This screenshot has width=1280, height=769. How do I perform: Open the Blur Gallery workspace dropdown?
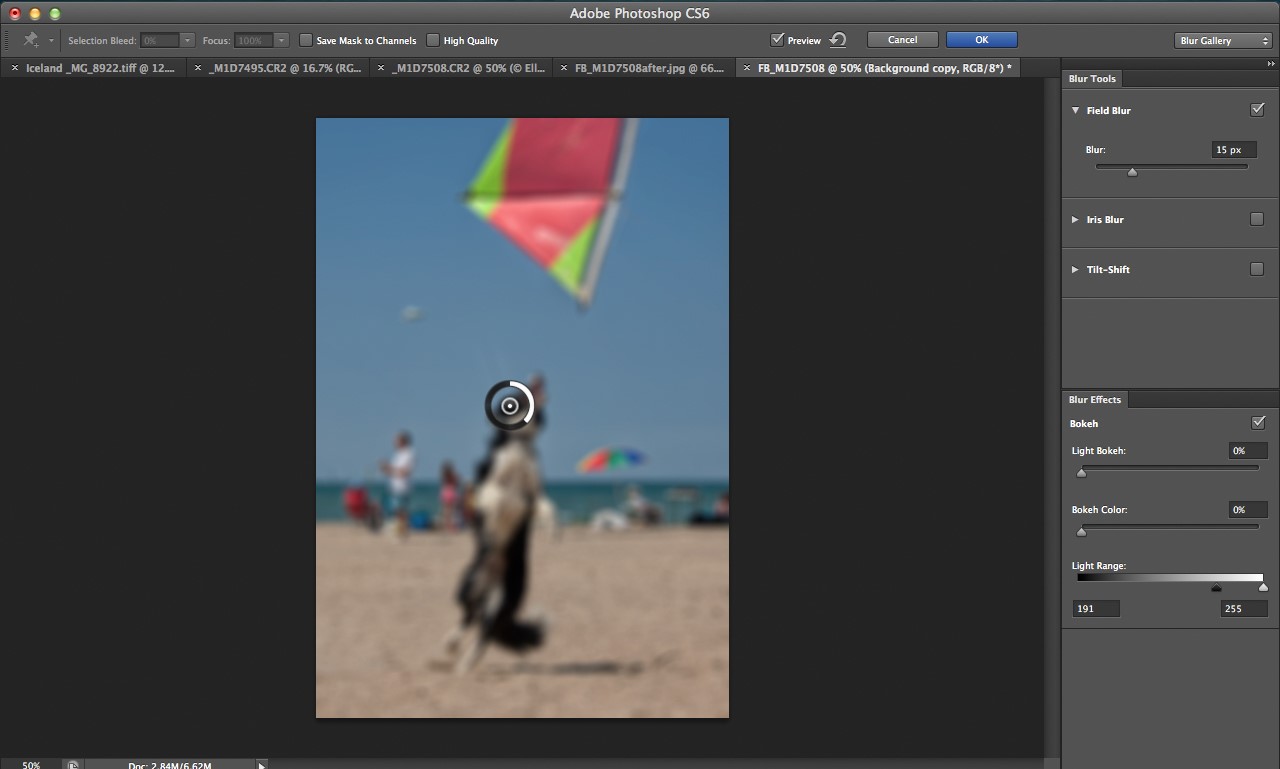(1222, 40)
